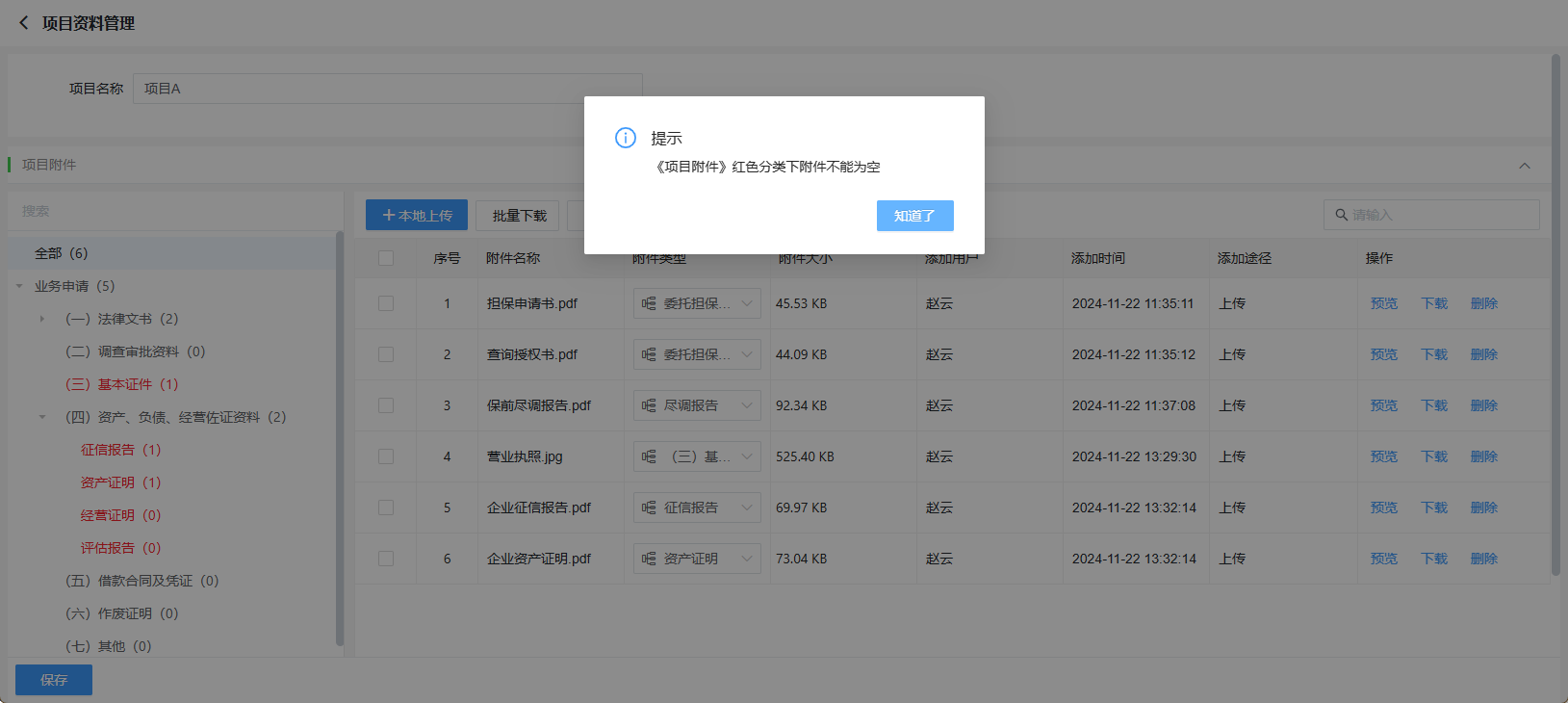The image size is (1568, 703).
Task: Collapse the 项目附件 section with the chevron
Action: 1525,166
